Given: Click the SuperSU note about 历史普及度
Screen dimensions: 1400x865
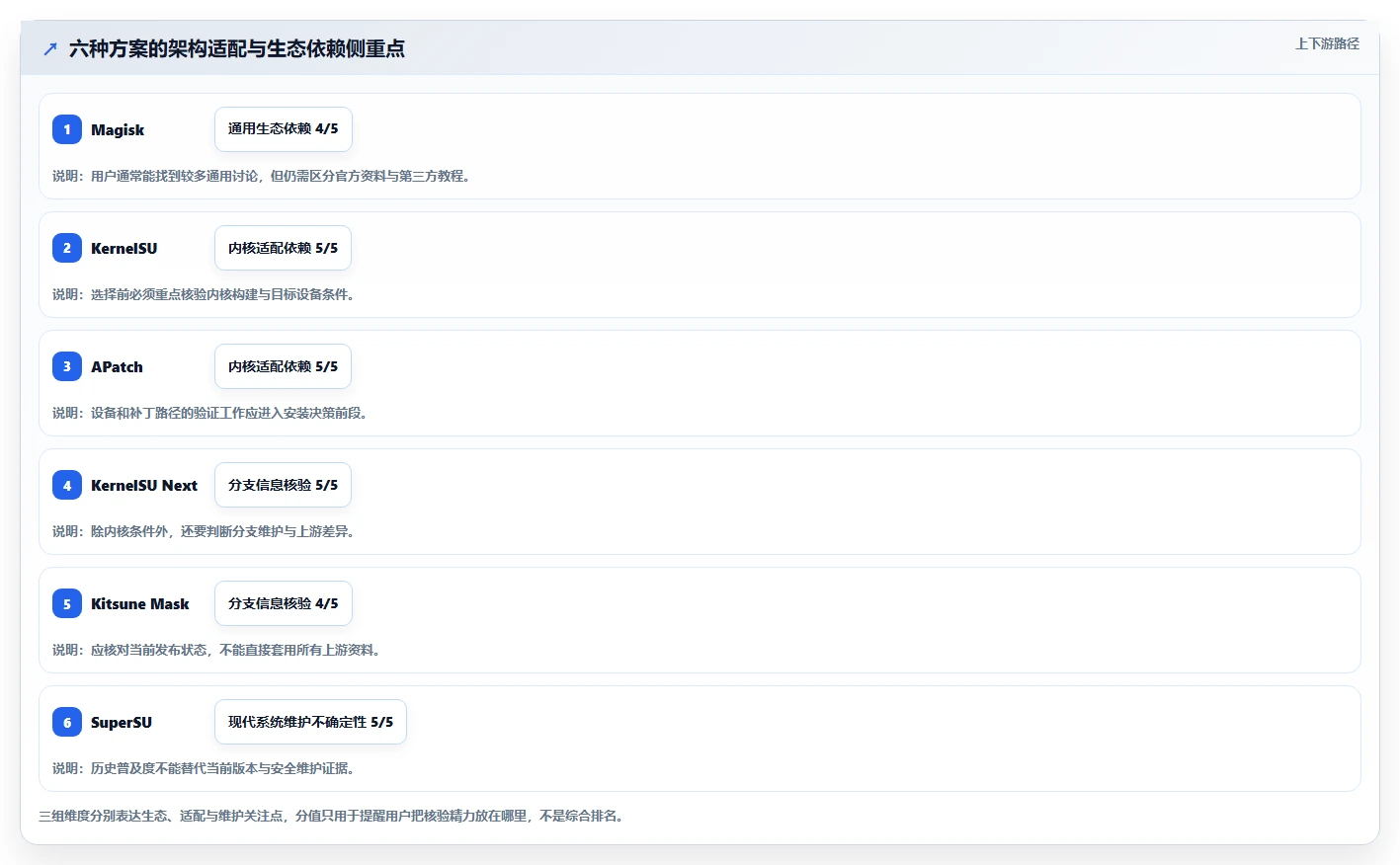Looking at the screenshot, I should pyautogui.click(x=206, y=768).
